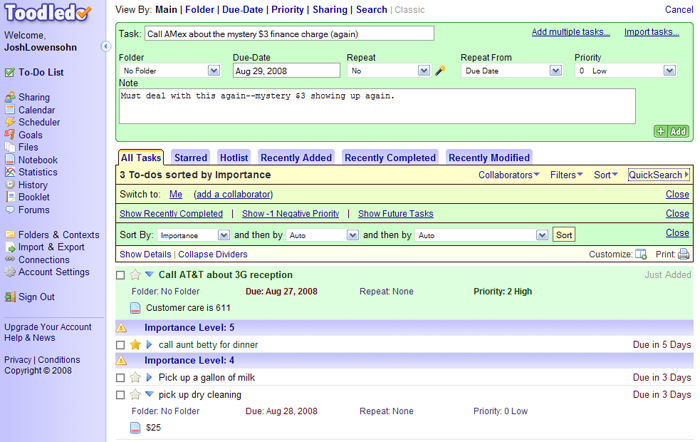Open the 'Add multiple tasks...' link

click(x=570, y=32)
